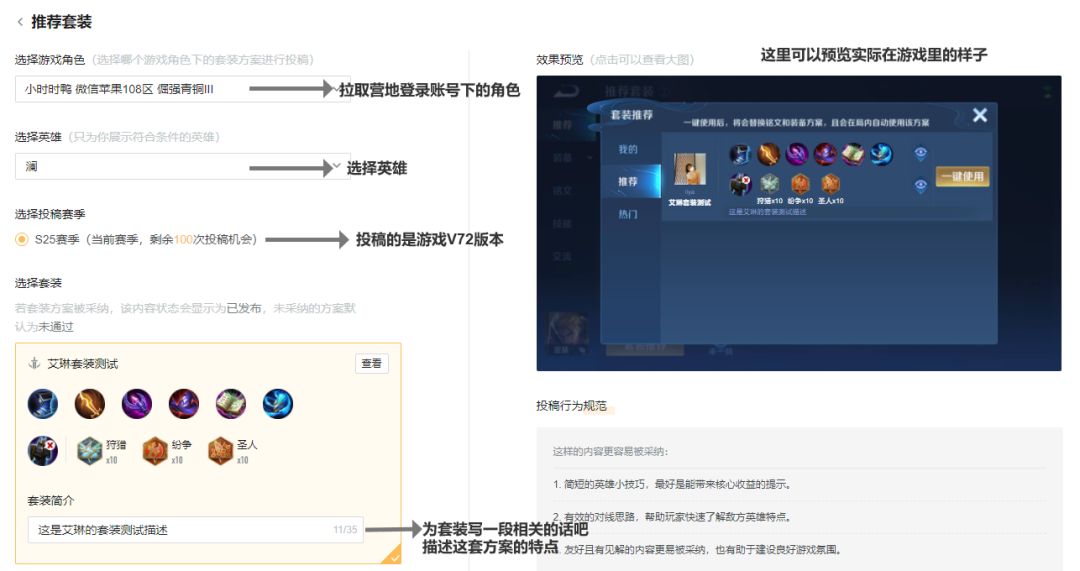The image size is (1080, 571).
Task: Select the 我的 tab in preview dialog
Action: (x=627, y=149)
